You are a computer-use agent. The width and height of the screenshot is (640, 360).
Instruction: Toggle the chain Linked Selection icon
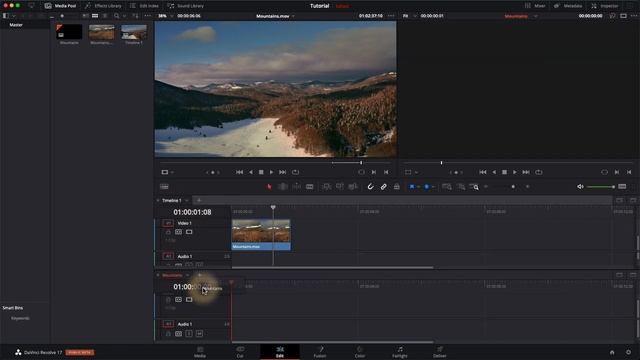coord(384,187)
